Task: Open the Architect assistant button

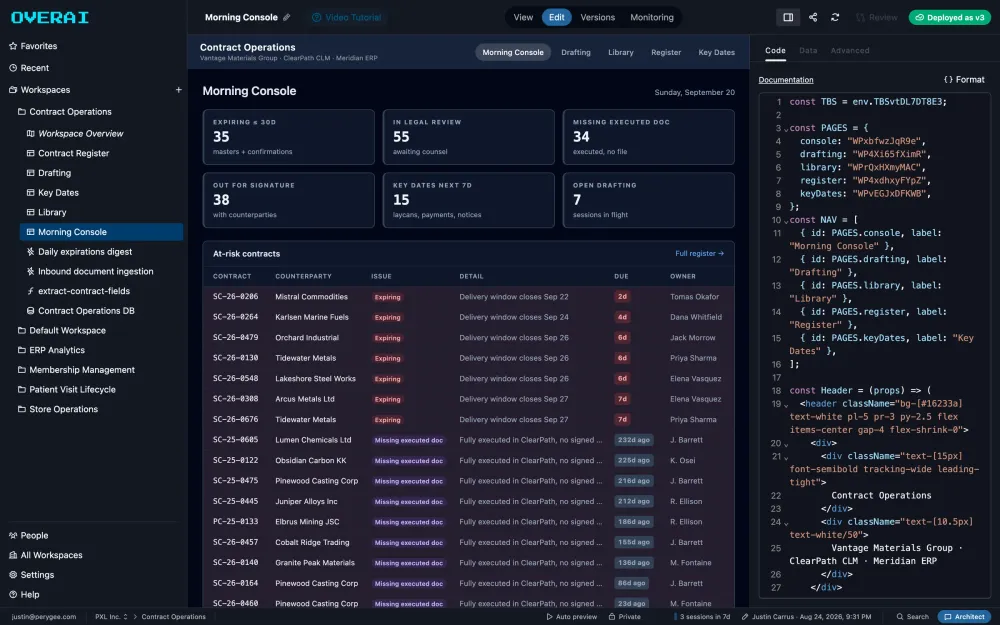Action: (x=964, y=617)
